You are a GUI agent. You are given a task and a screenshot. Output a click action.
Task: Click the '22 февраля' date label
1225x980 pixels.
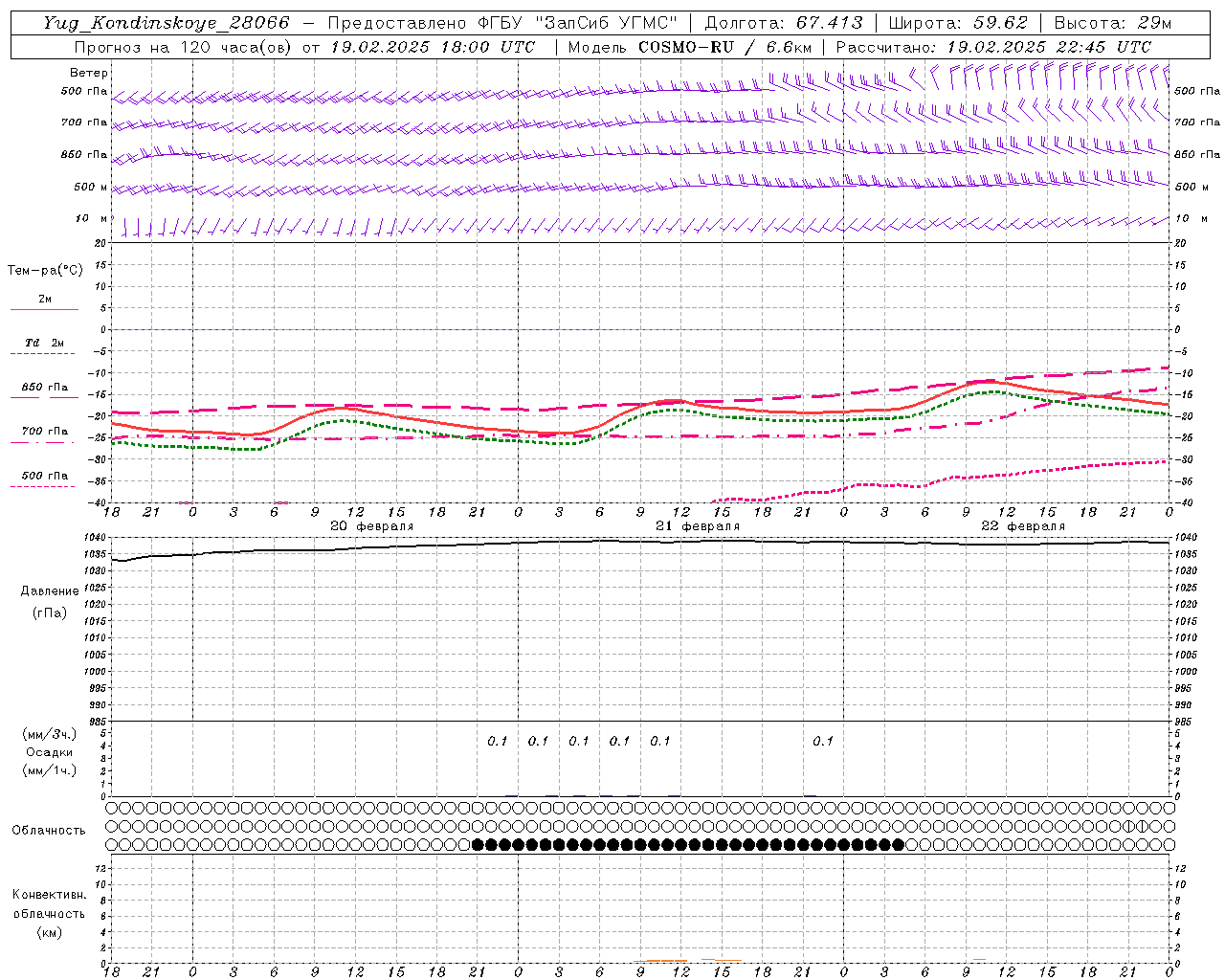(x=1023, y=526)
